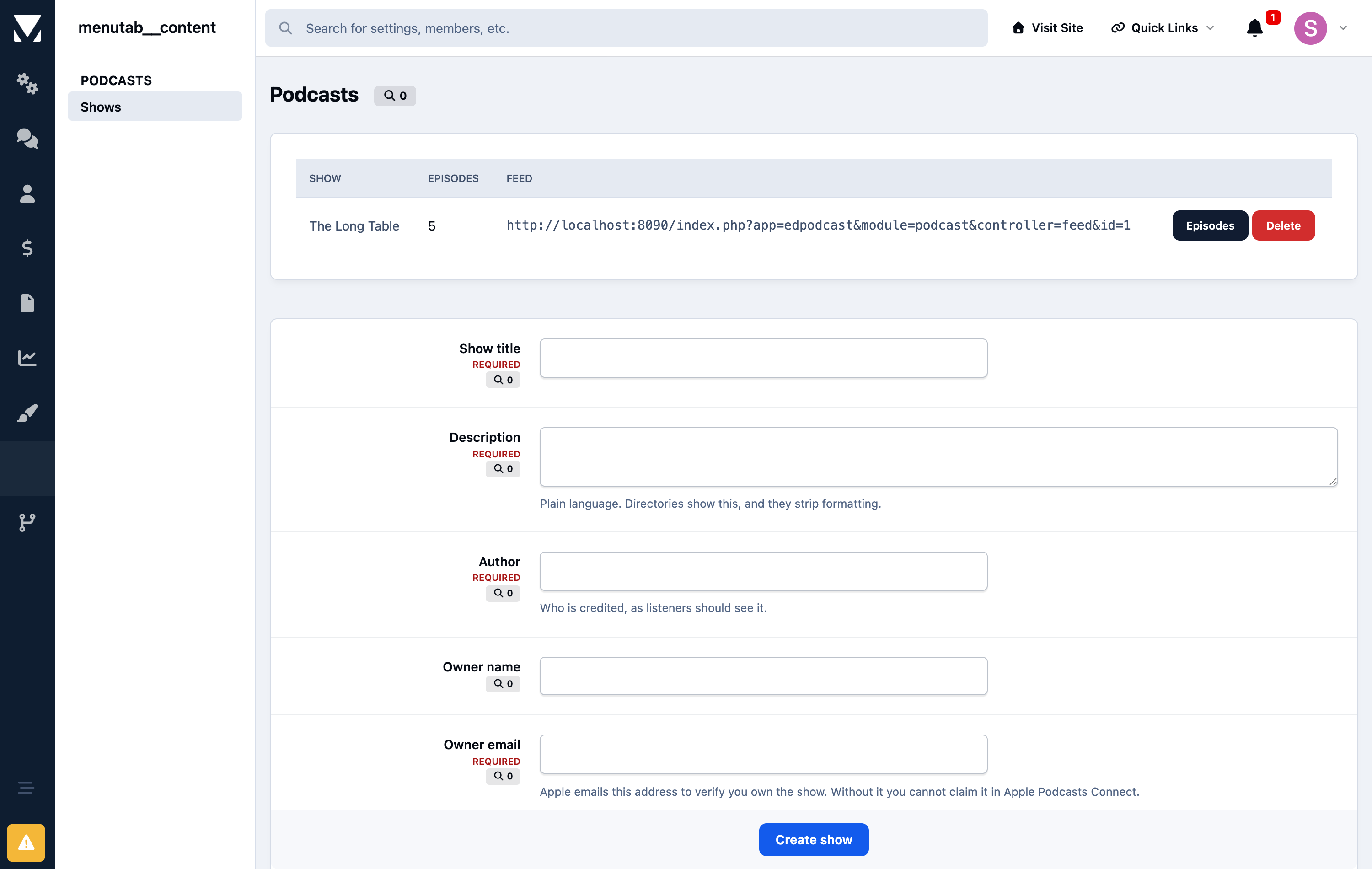The height and width of the screenshot is (869, 1372).
Task: Open the Members person section
Action: point(27,193)
